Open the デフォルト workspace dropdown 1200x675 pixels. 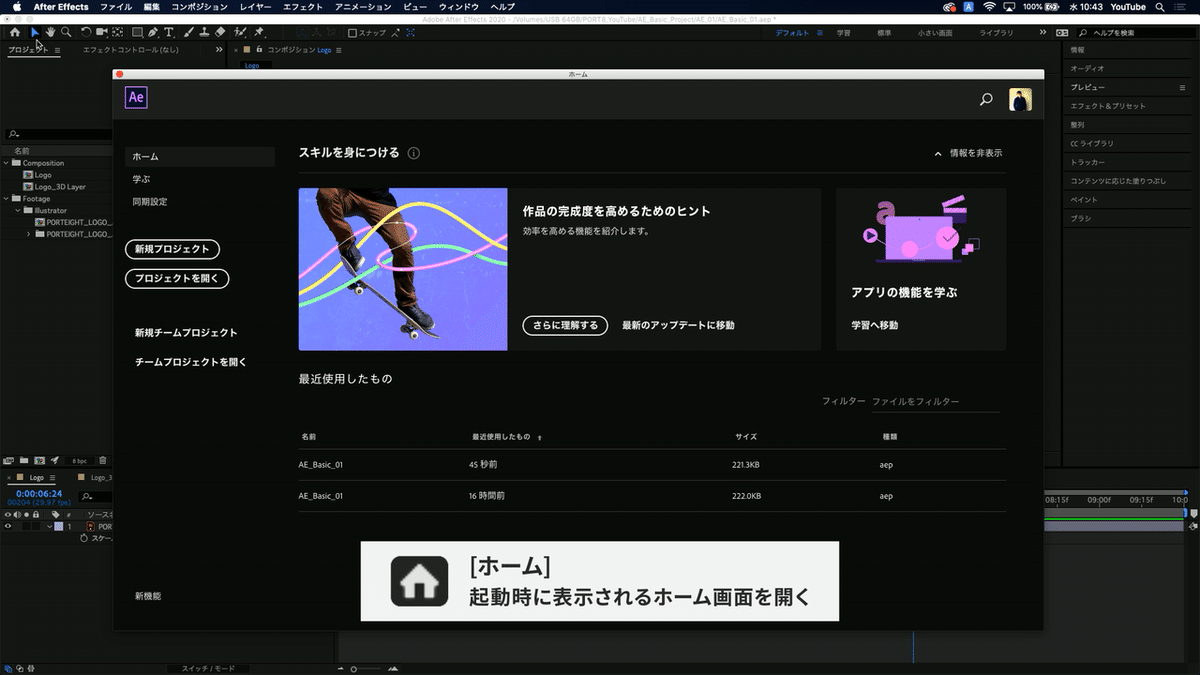click(x=794, y=31)
